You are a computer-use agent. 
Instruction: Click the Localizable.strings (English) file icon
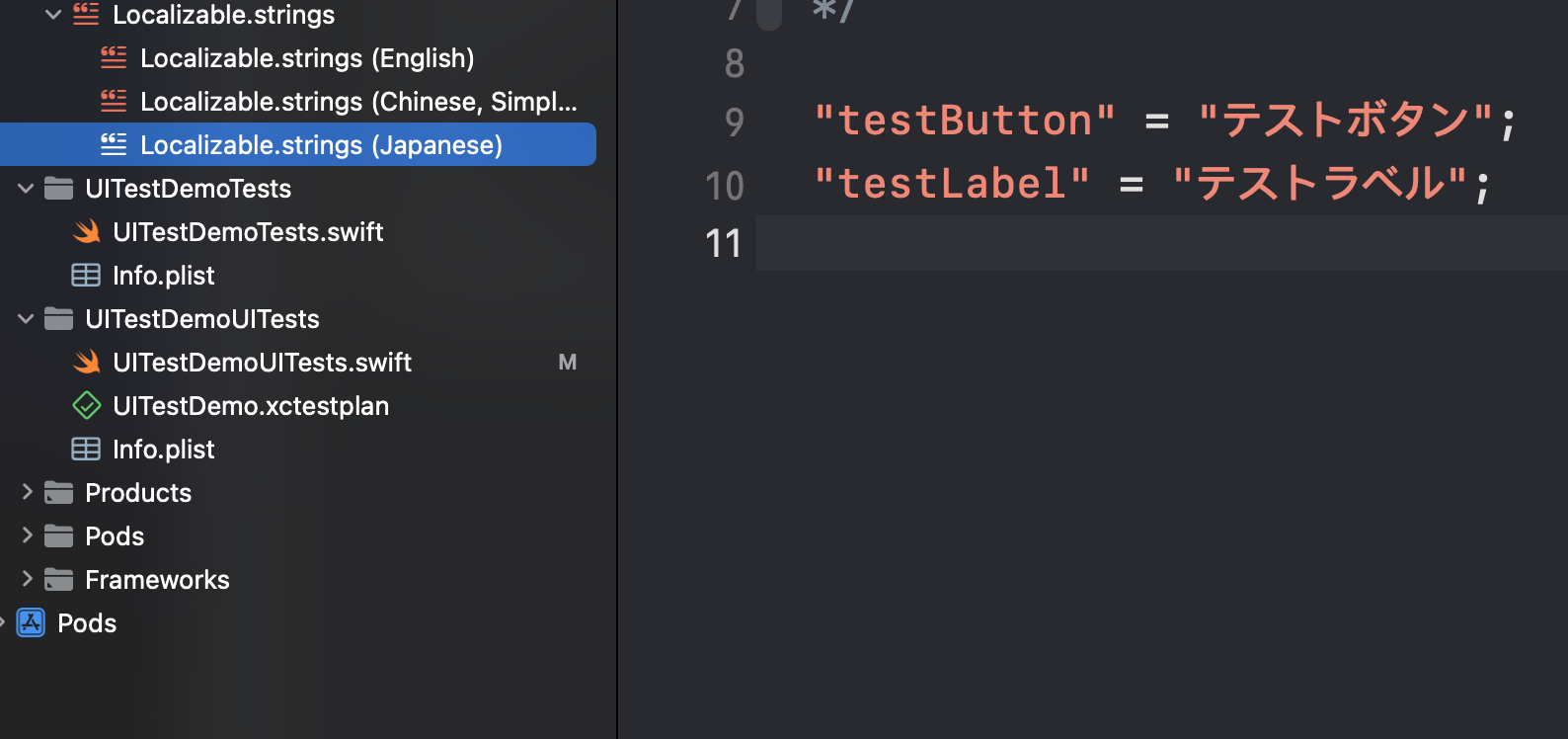pos(114,58)
